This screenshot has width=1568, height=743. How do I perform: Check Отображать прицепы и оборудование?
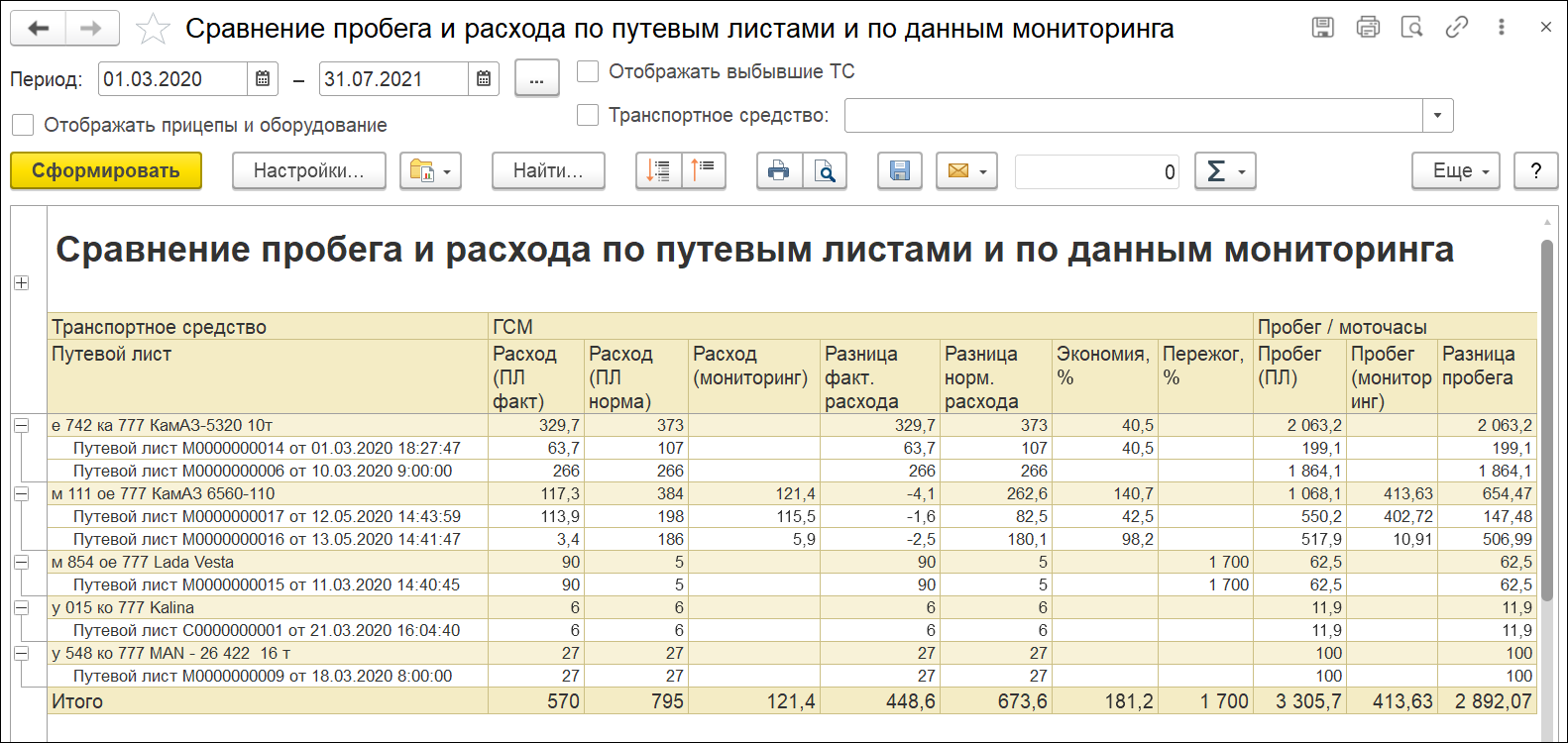click(23, 125)
